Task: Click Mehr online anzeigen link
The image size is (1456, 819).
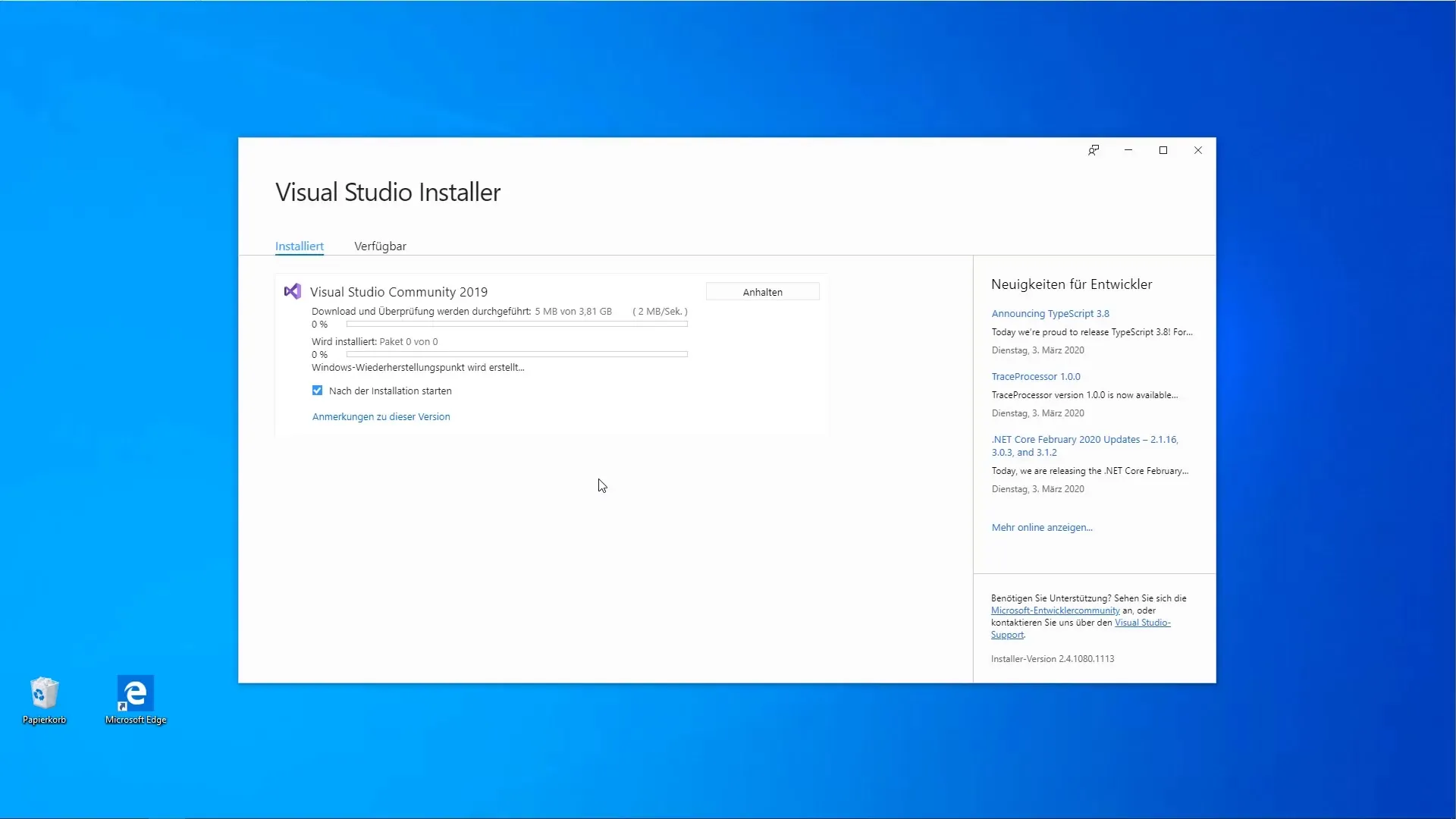Action: 1042,528
